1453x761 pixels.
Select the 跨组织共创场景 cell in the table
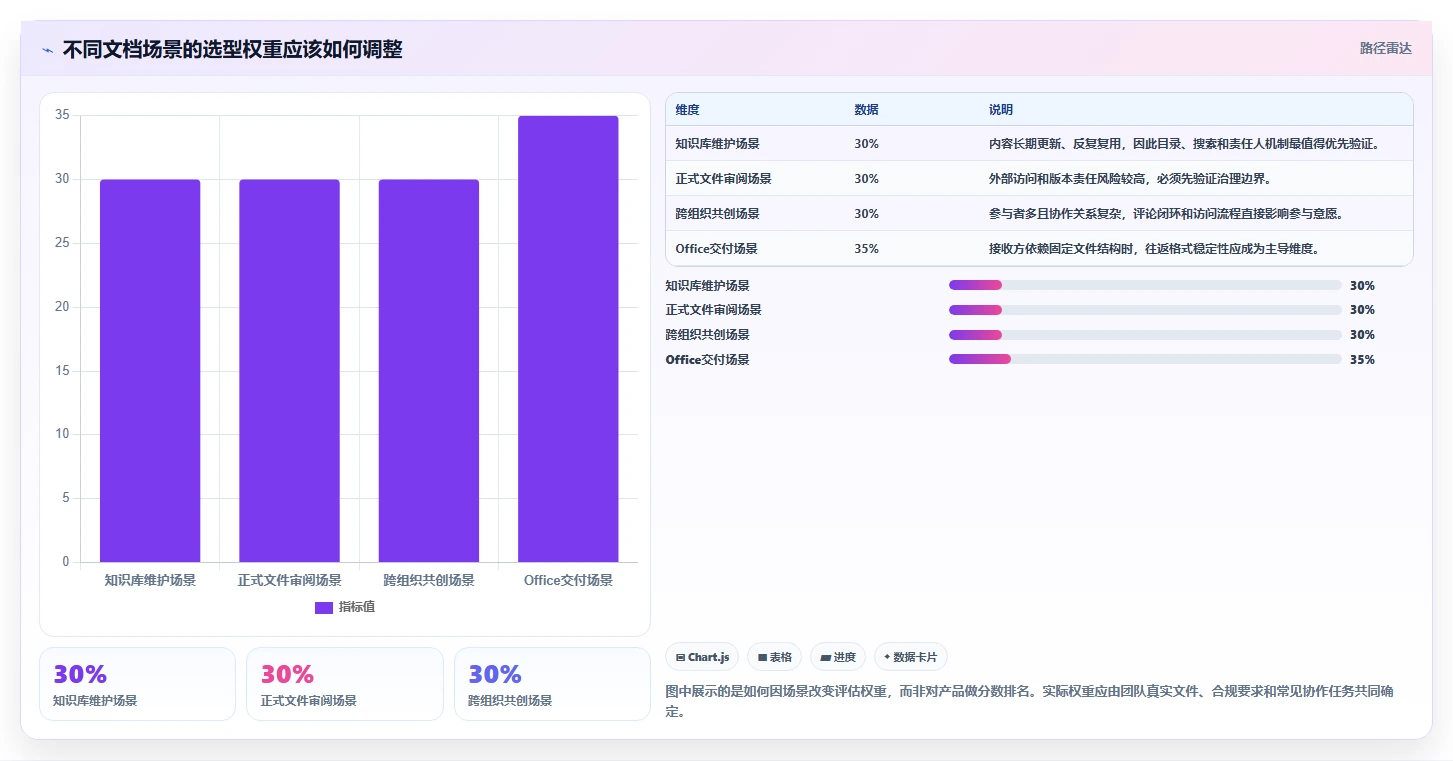click(717, 214)
